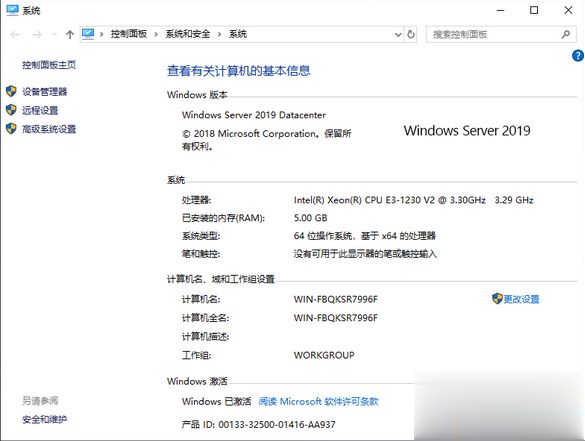The height and width of the screenshot is (441, 585).
Task: Open help with the blue question mark
Action: point(578,56)
